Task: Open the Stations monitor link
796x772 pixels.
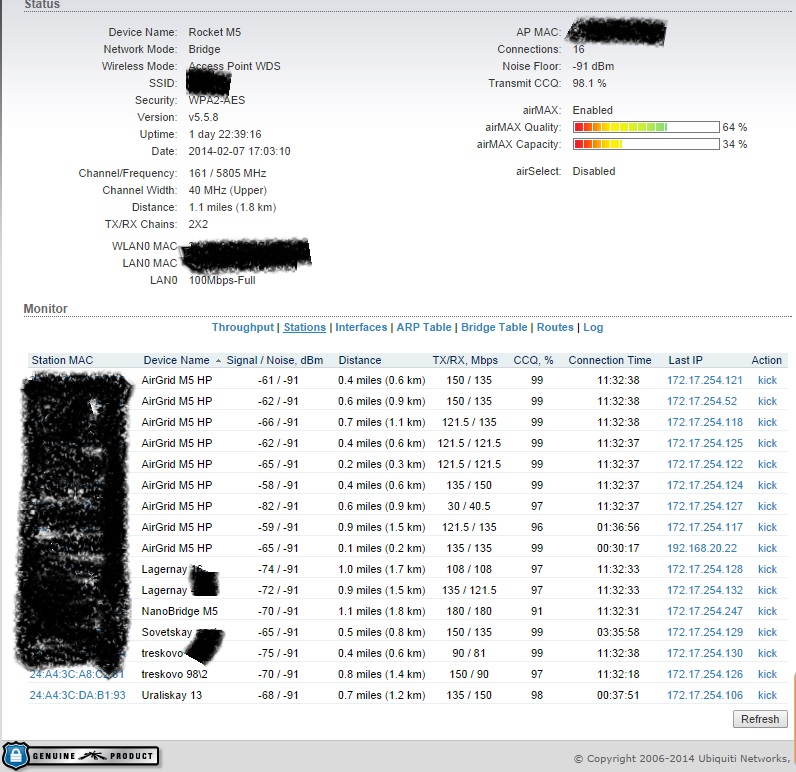Action: click(x=305, y=327)
